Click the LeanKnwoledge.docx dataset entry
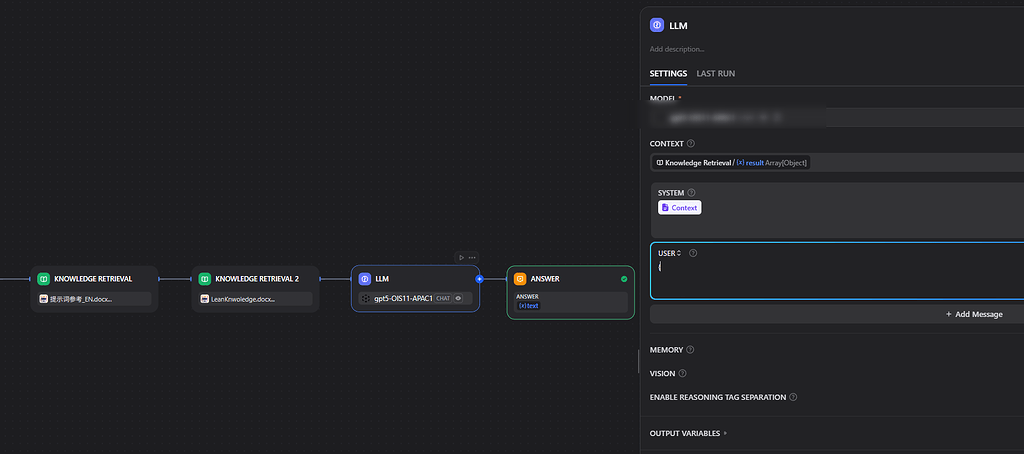This screenshot has width=1024, height=454. click(255, 299)
